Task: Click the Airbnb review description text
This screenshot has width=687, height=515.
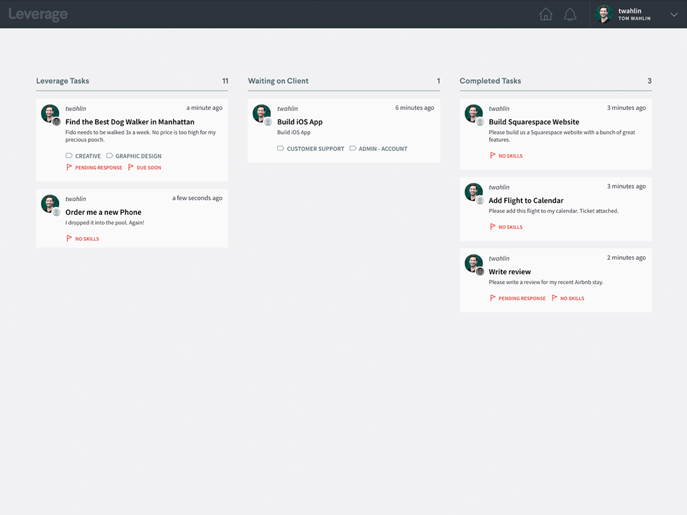Action: click(x=546, y=282)
